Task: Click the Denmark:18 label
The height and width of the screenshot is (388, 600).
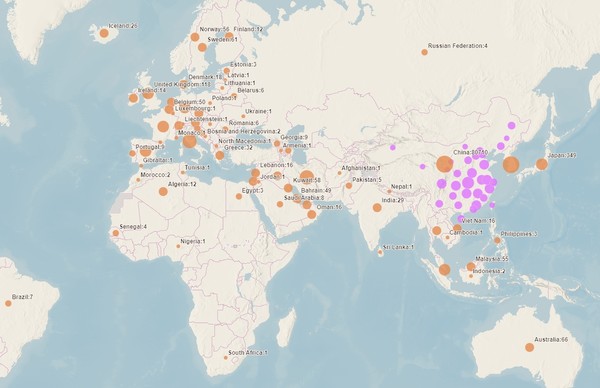Action: (205, 77)
